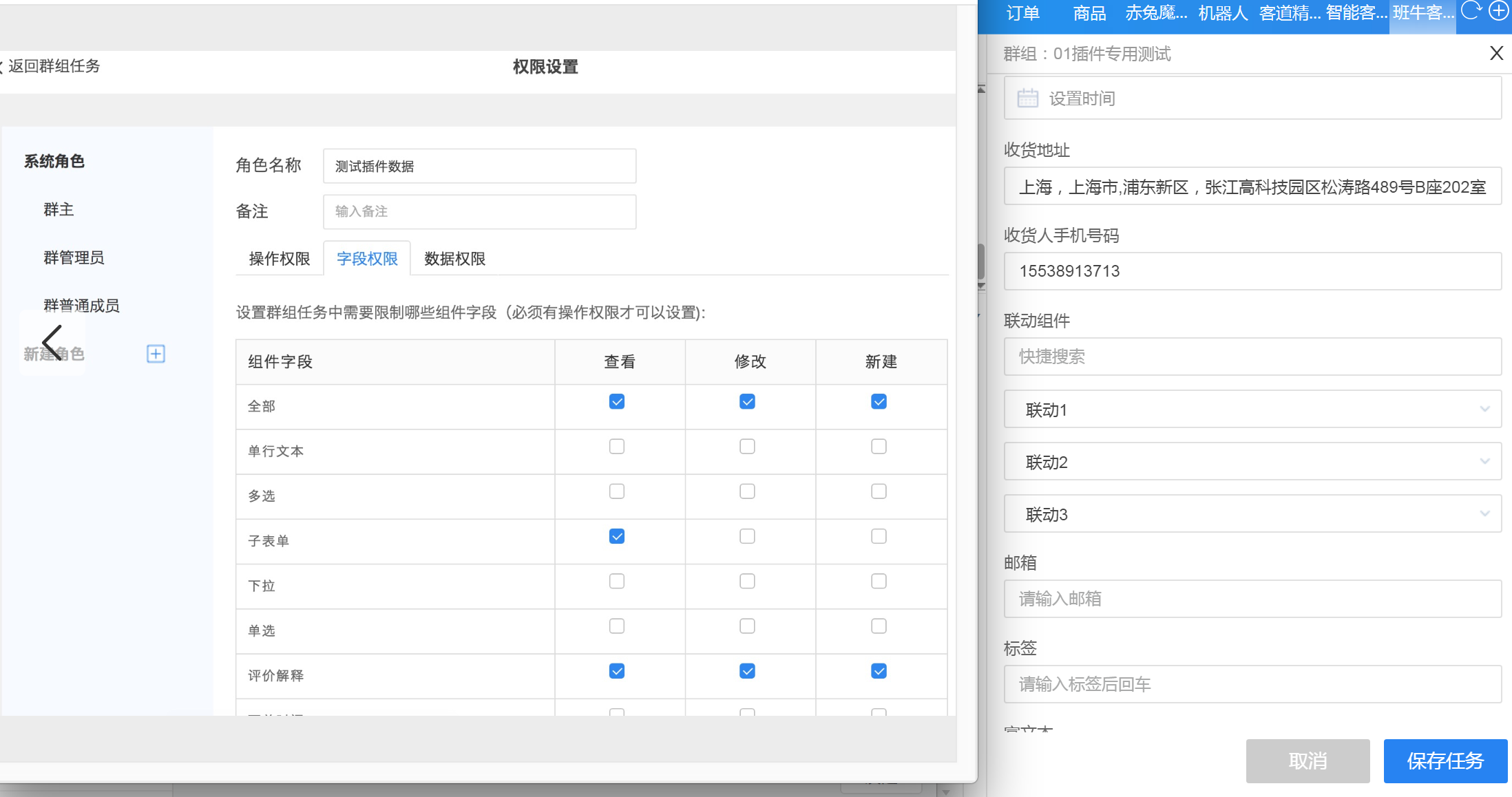Close the 群组 task panel with X
1512x797 pixels.
tap(1496, 53)
